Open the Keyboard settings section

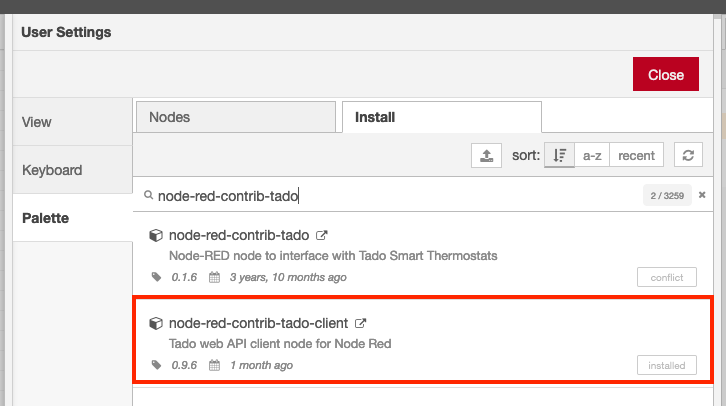pyautogui.click(x=52, y=170)
